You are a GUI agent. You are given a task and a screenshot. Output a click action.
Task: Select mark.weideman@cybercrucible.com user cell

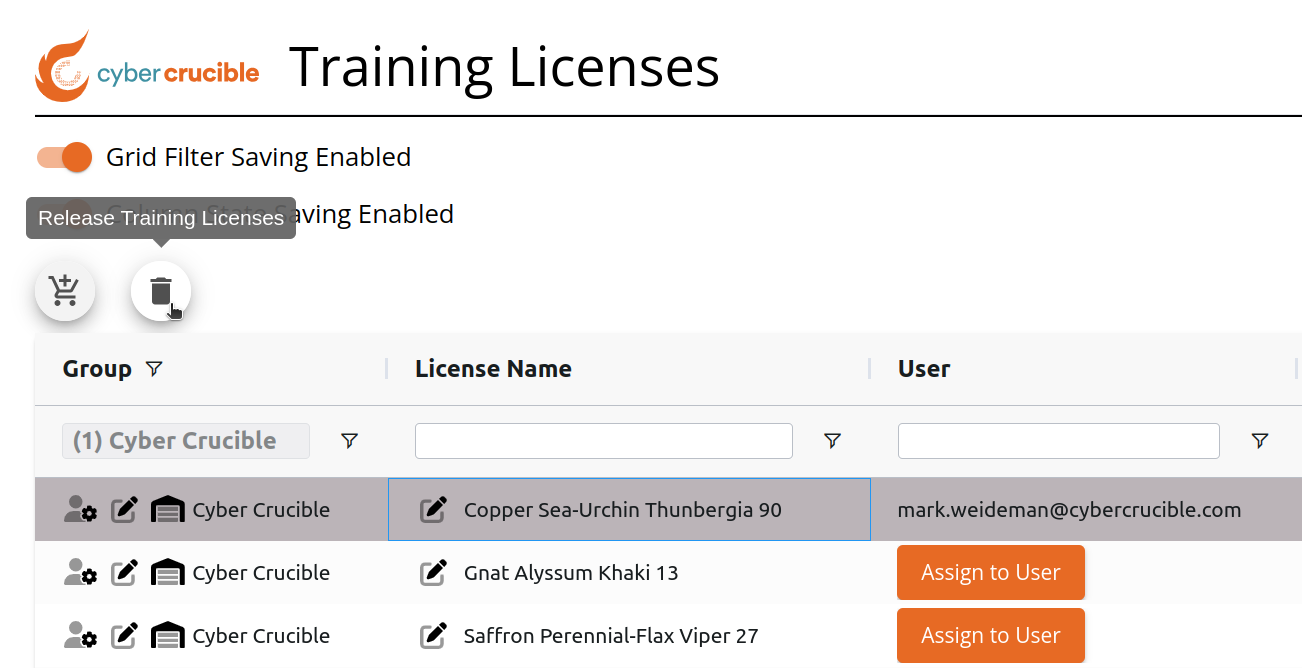[x=1070, y=510]
